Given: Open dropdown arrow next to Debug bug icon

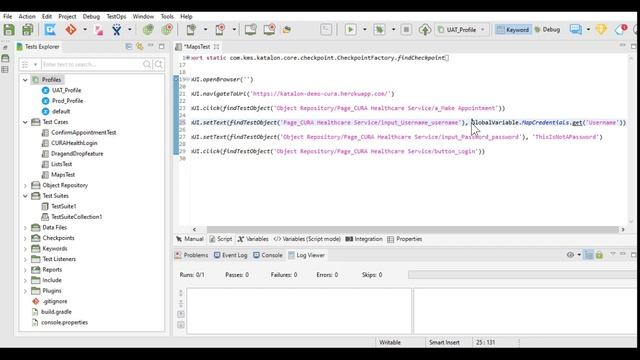Looking at the screenshot, I should [393, 29].
